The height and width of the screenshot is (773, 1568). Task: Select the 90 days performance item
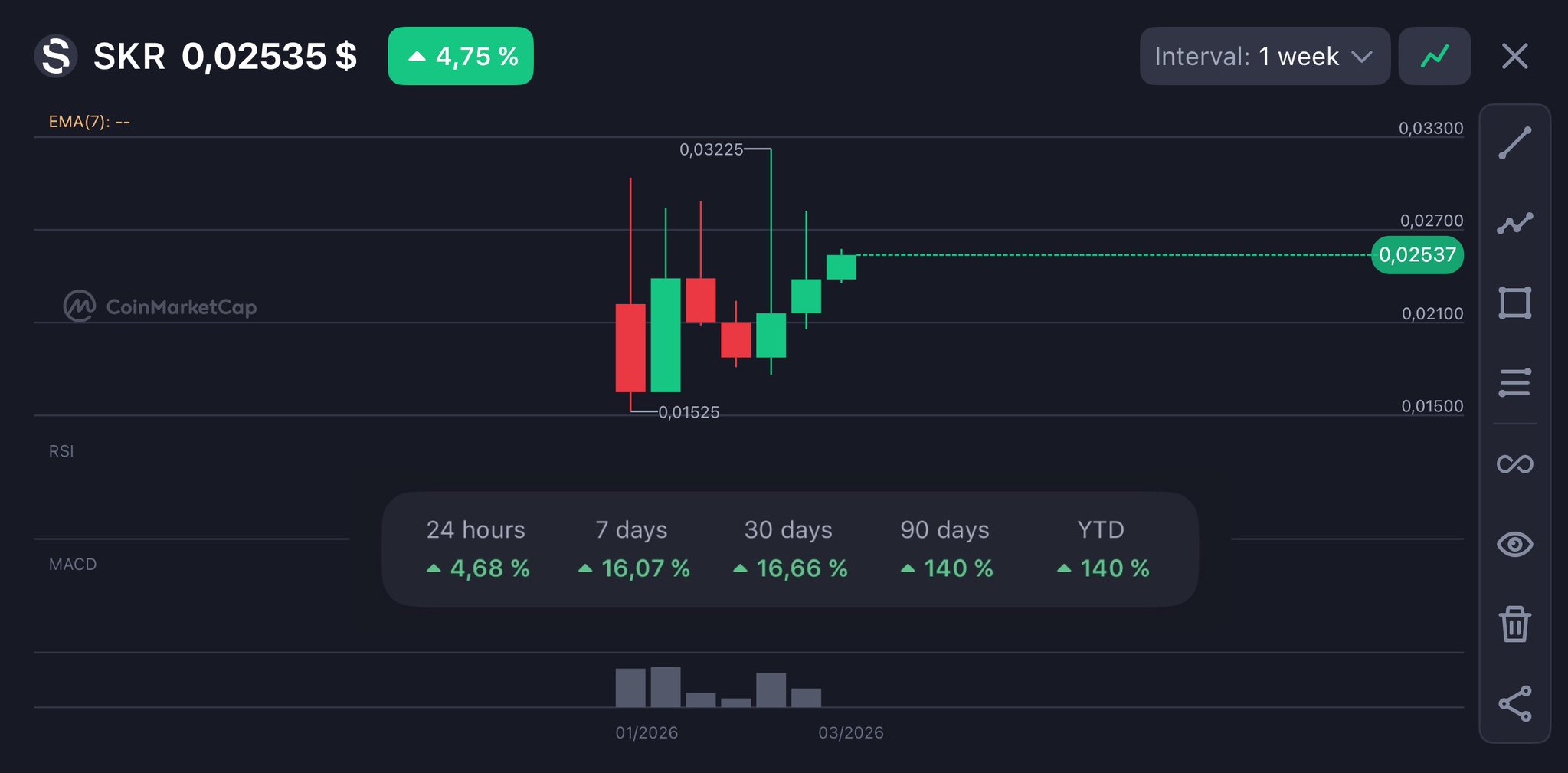point(945,549)
